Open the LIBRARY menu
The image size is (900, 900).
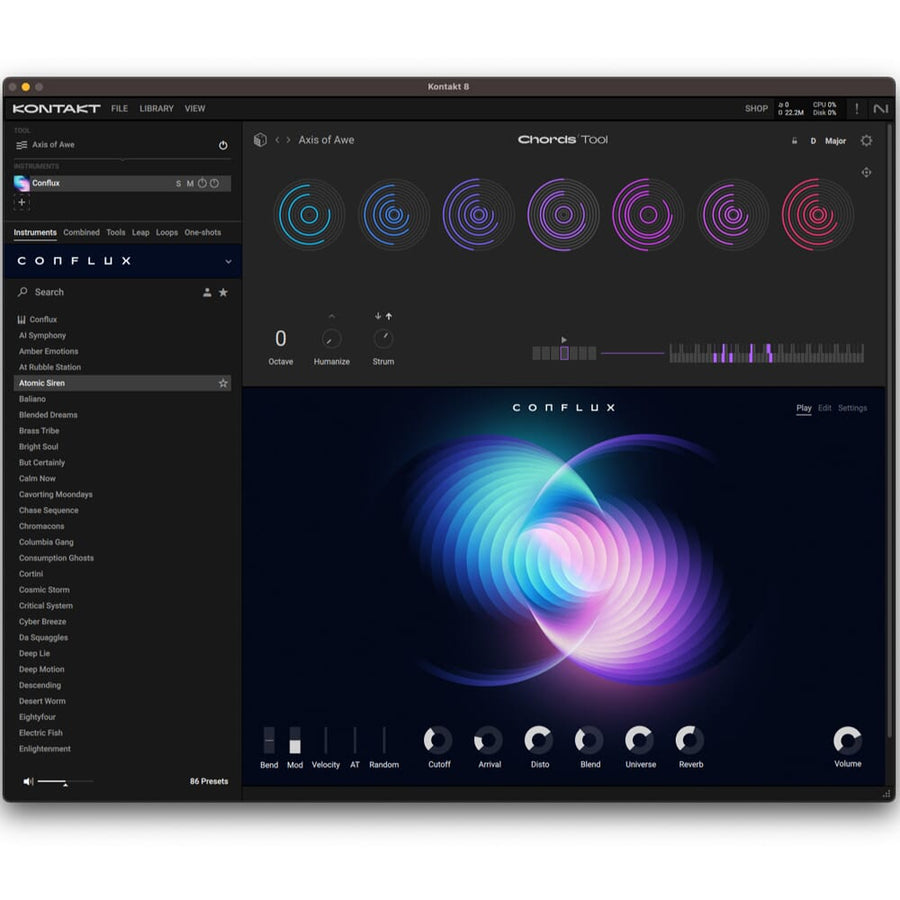pyautogui.click(x=156, y=108)
